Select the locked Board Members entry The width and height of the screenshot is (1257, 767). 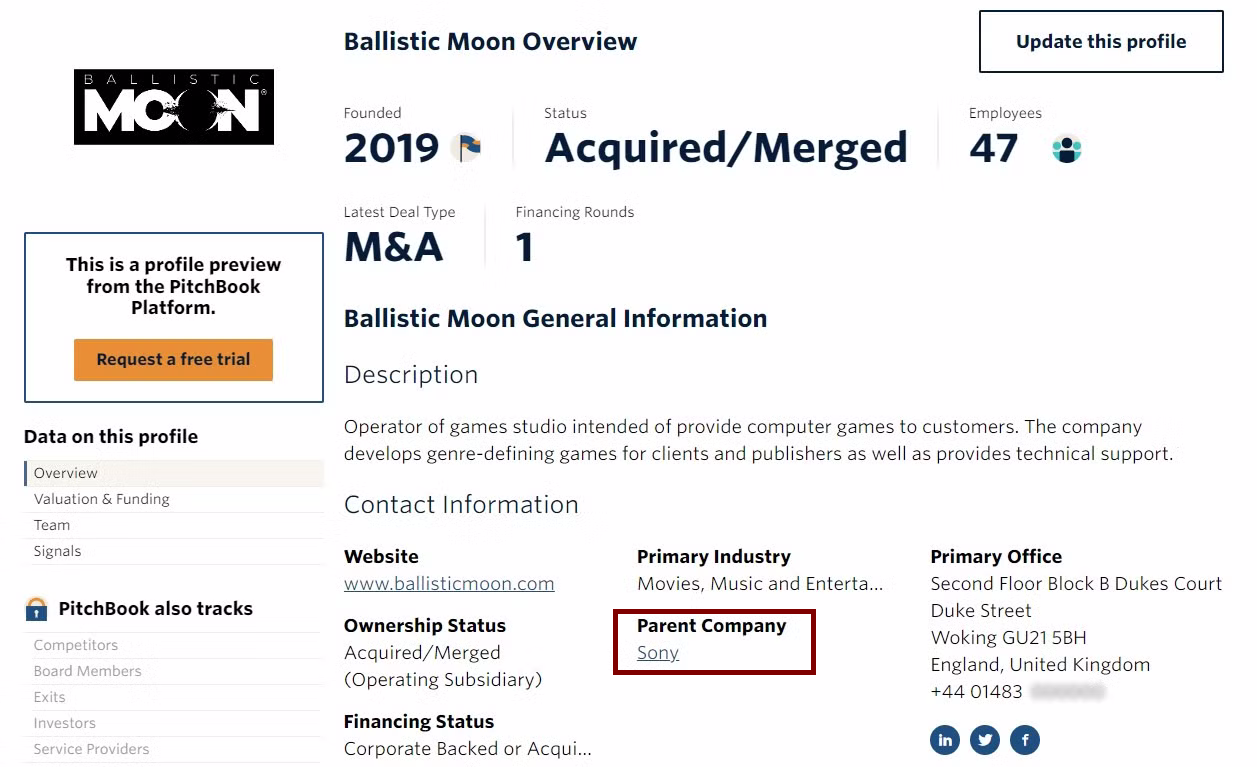coord(88,671)
